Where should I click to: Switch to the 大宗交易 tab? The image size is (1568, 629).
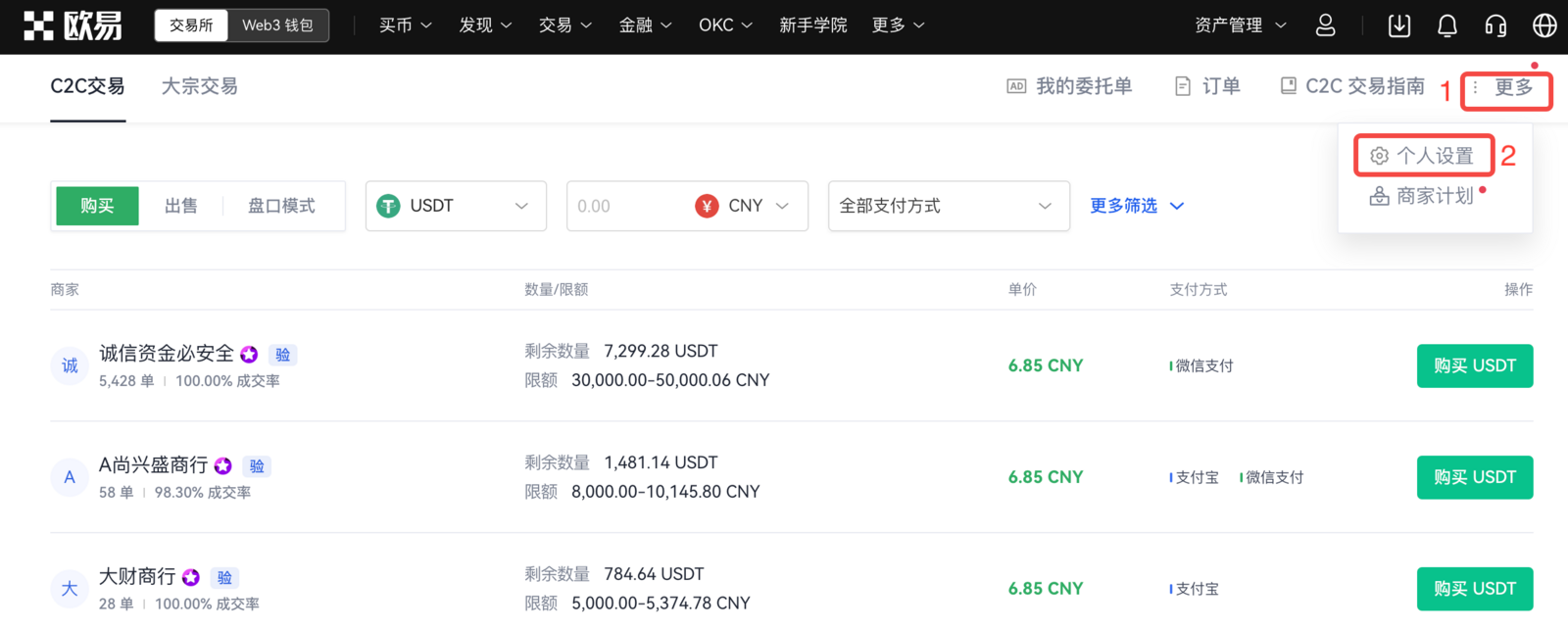(199, 86)
